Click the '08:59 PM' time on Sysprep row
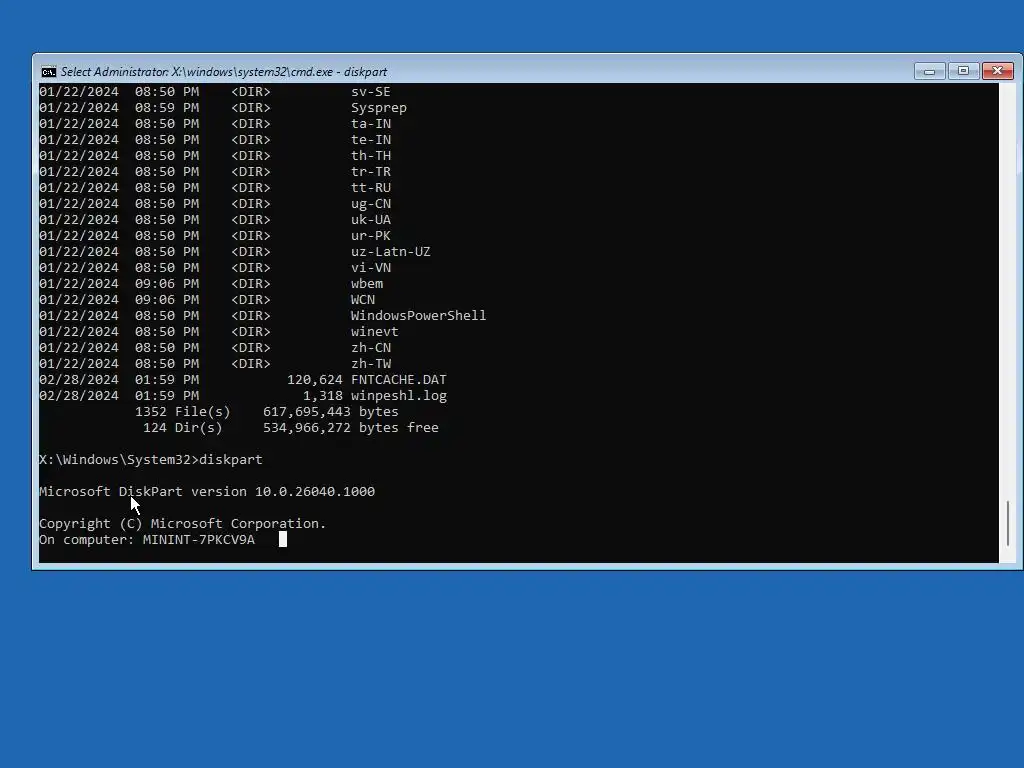Screen dimensions: 1024x768 (167, 108)
